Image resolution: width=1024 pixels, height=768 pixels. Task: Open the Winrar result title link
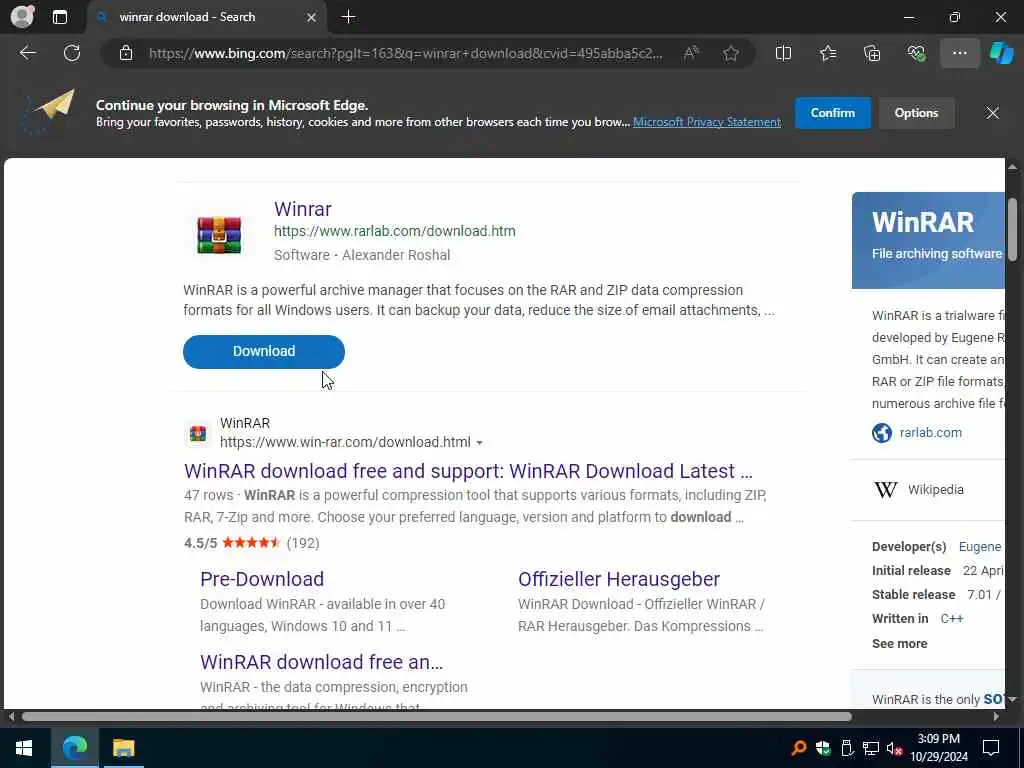point(302,209)
